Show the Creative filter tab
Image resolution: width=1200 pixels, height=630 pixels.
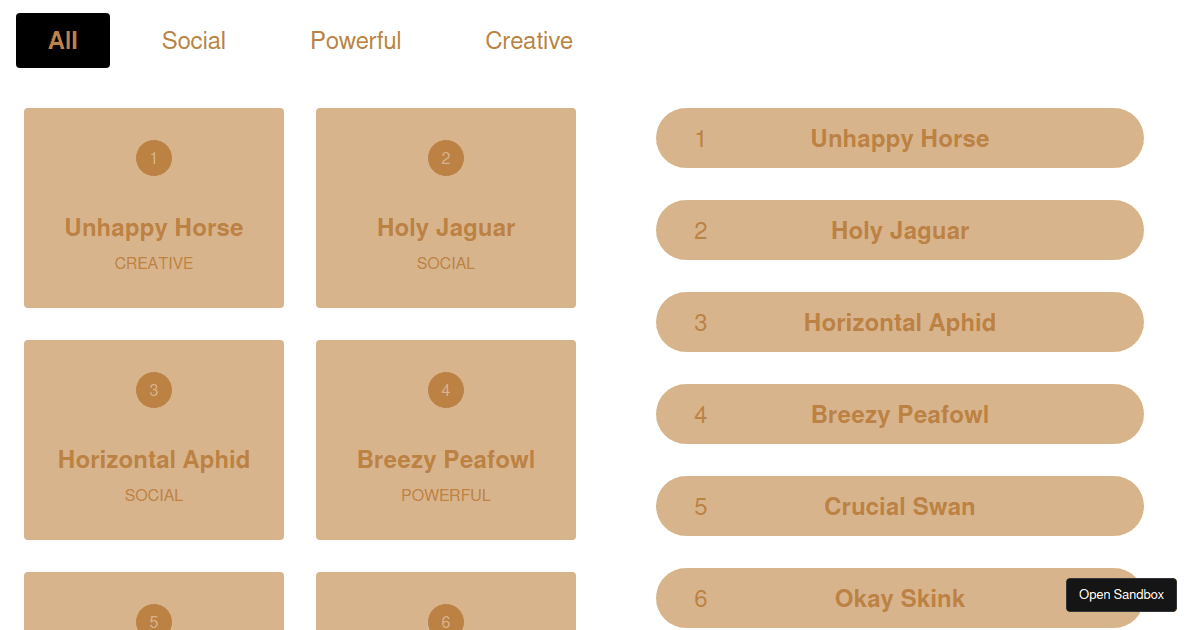529,41
